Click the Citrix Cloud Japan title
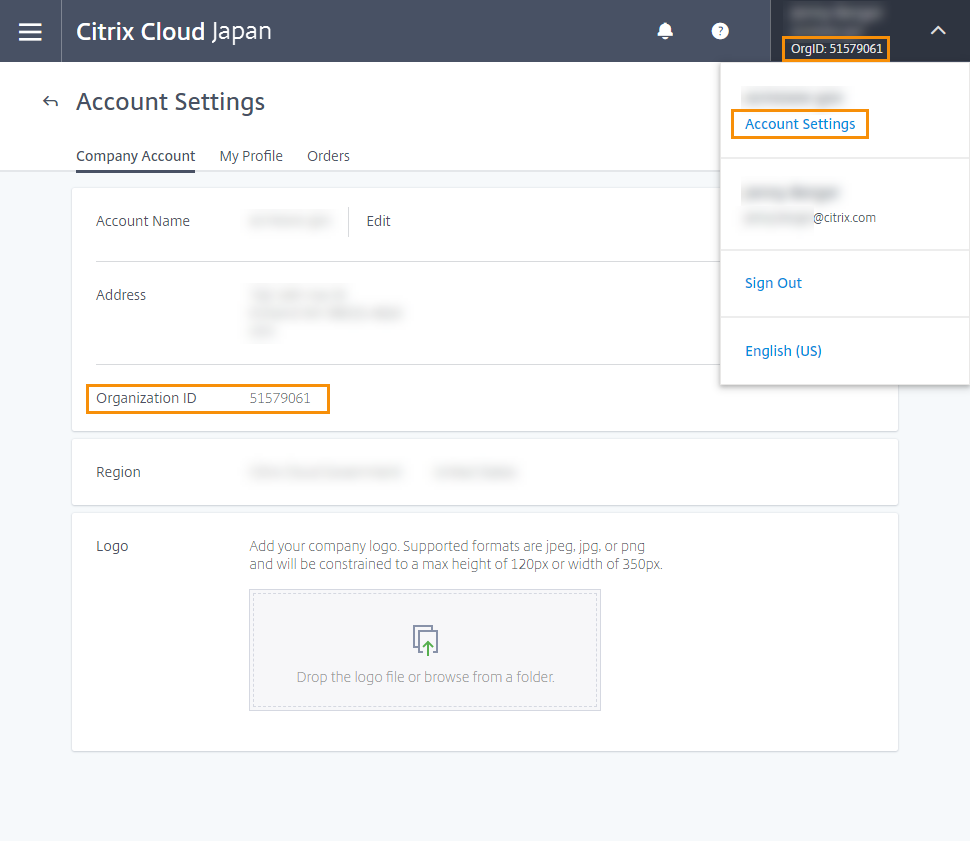 (174, 31)
